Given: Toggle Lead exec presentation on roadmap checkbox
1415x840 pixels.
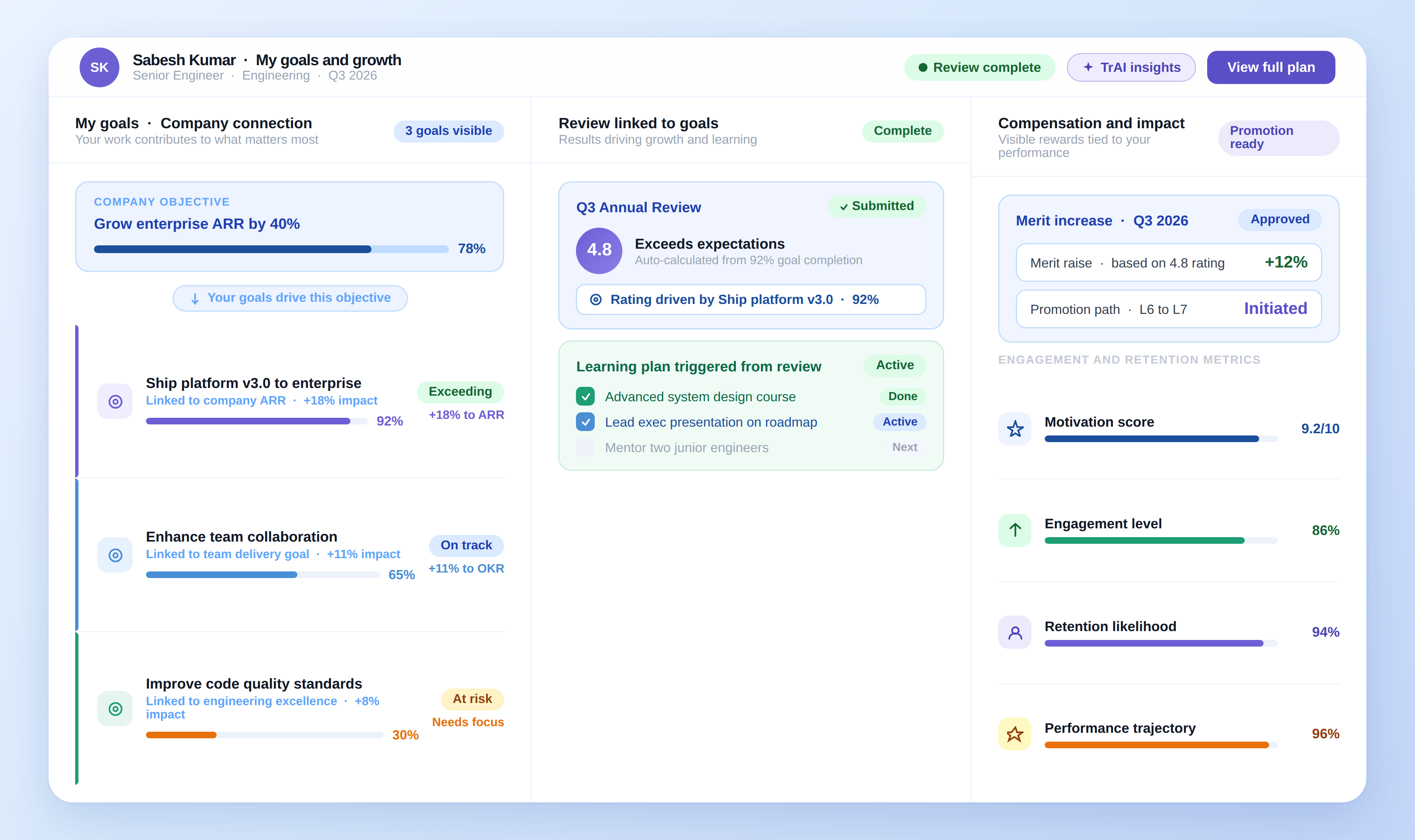Looking at the screenshot, I should pos(585,422).
